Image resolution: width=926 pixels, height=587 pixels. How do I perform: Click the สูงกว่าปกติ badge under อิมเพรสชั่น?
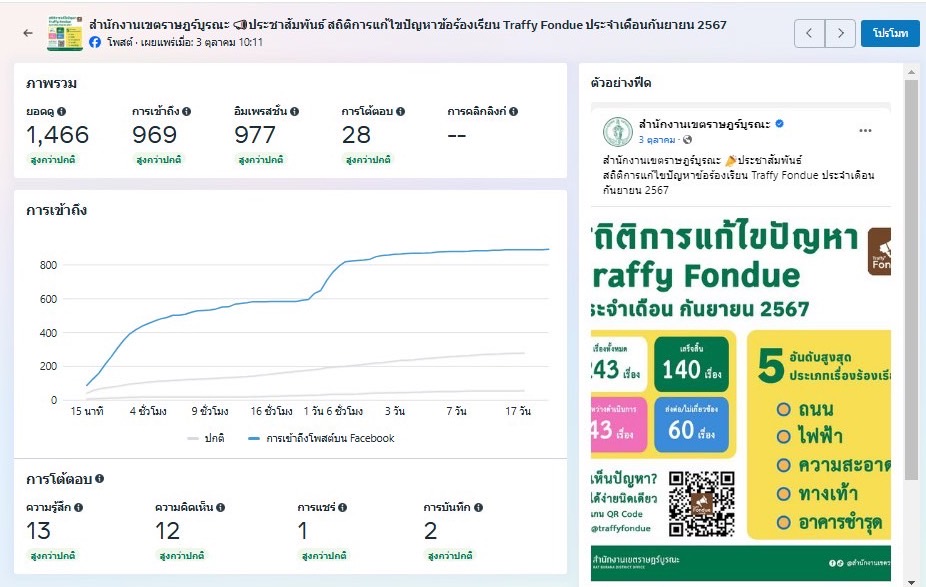coord(261,159)
